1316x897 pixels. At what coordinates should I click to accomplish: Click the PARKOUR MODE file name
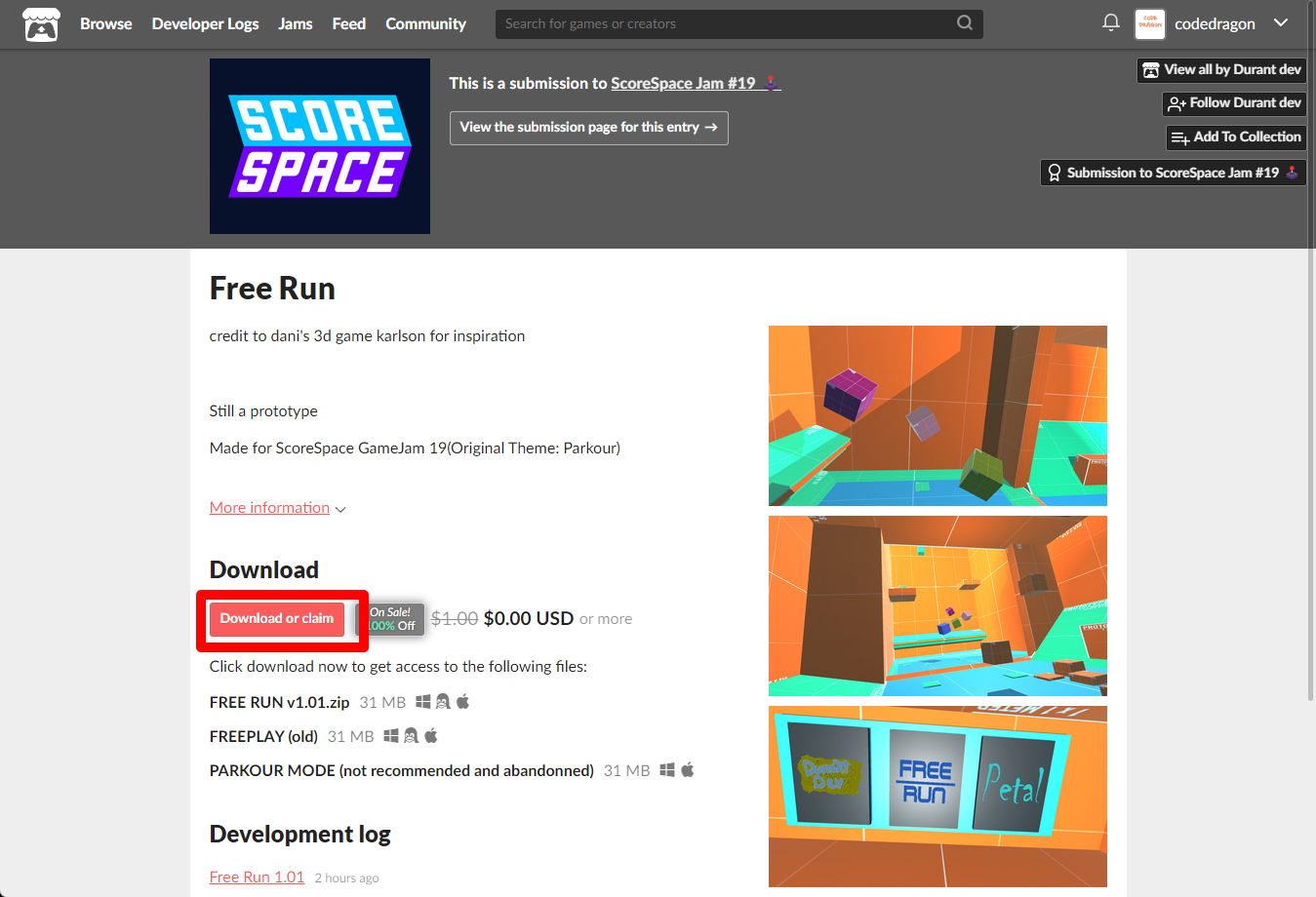402,771
